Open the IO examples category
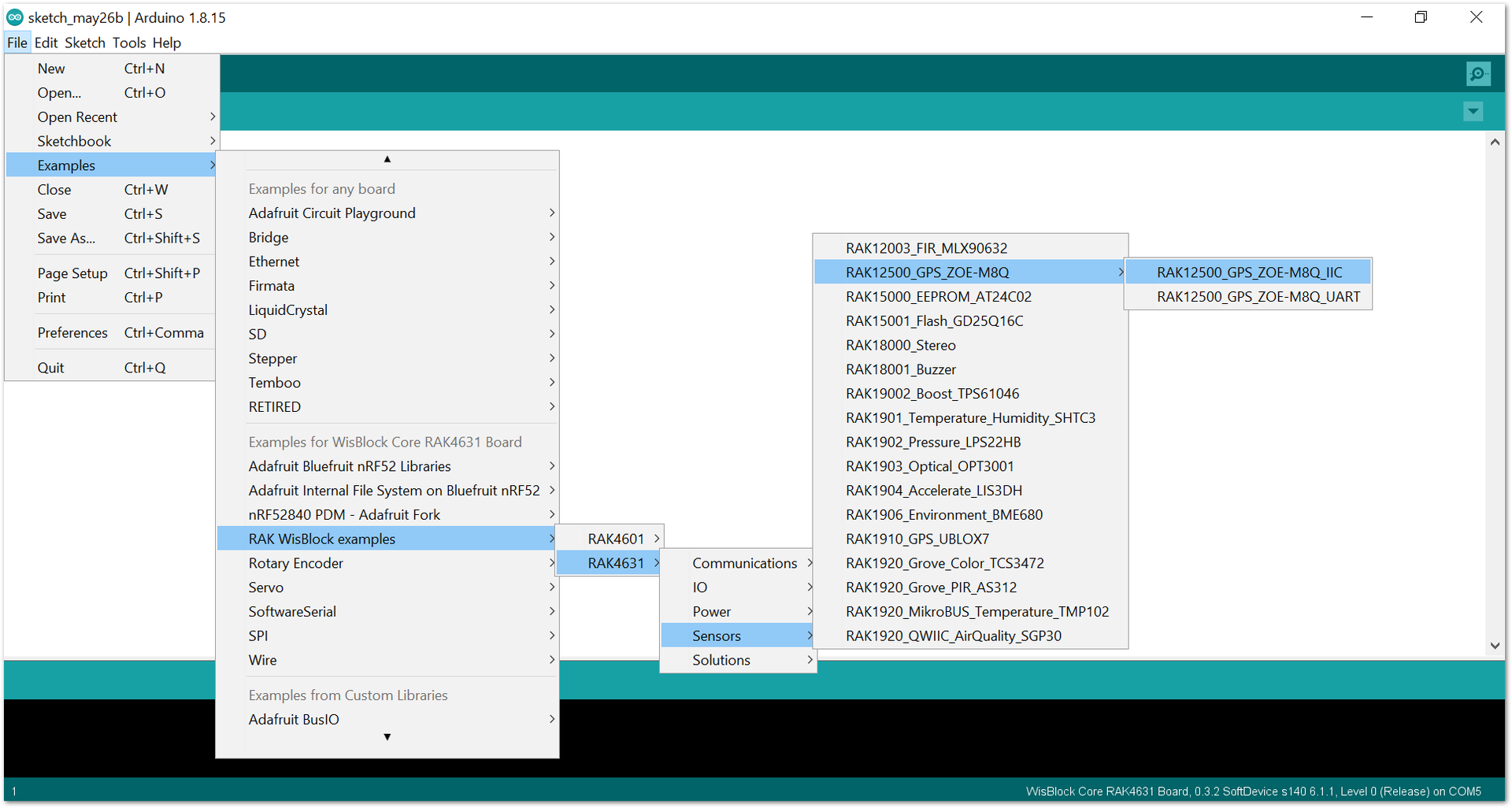Viewport: 1512px width, 808px height. pyautogui.click(x=738, y=587)
